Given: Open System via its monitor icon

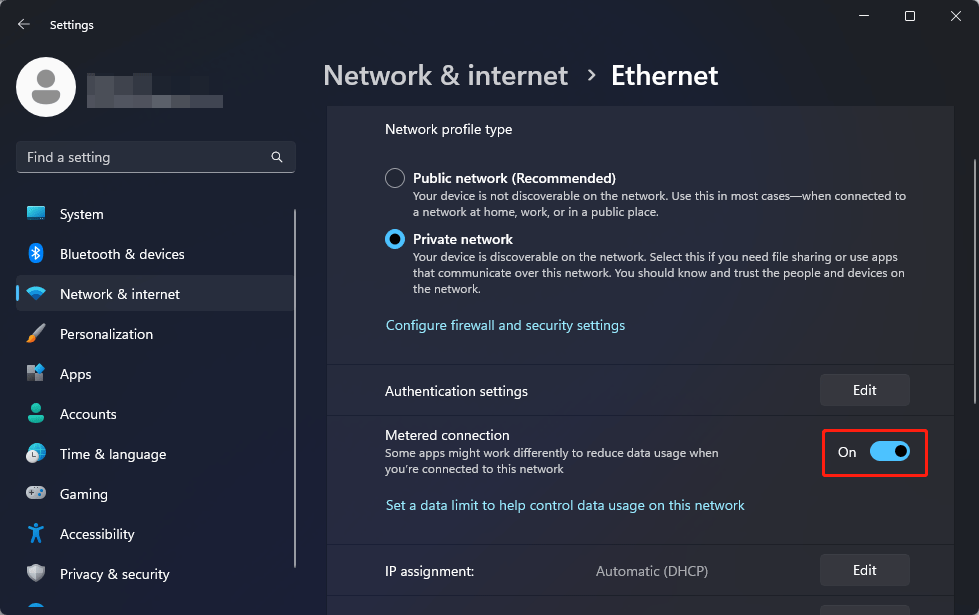Looking at the screenshot, I should [x=36, y=214].
